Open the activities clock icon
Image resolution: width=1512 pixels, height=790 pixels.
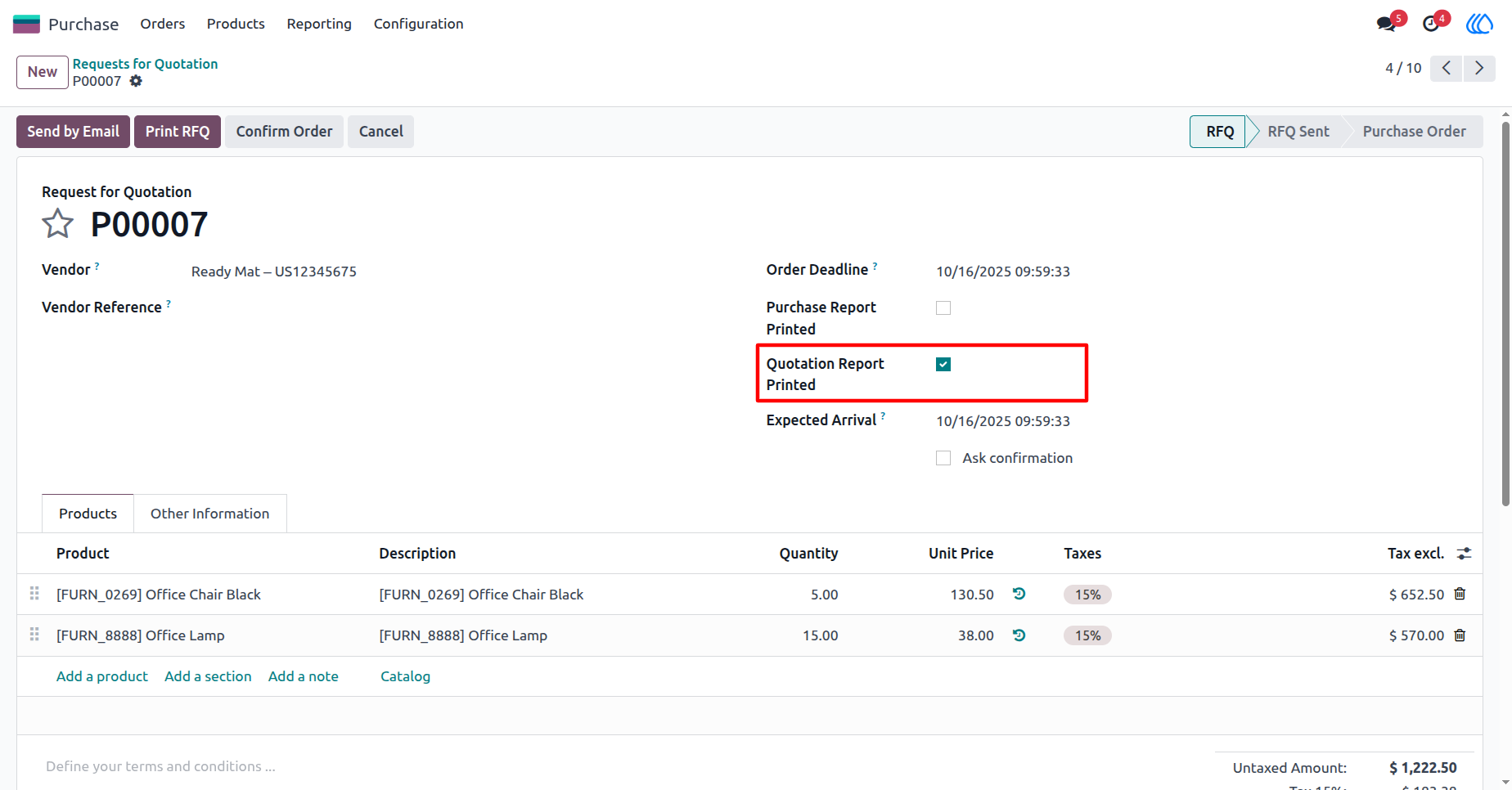click(x=1431, y=24)
